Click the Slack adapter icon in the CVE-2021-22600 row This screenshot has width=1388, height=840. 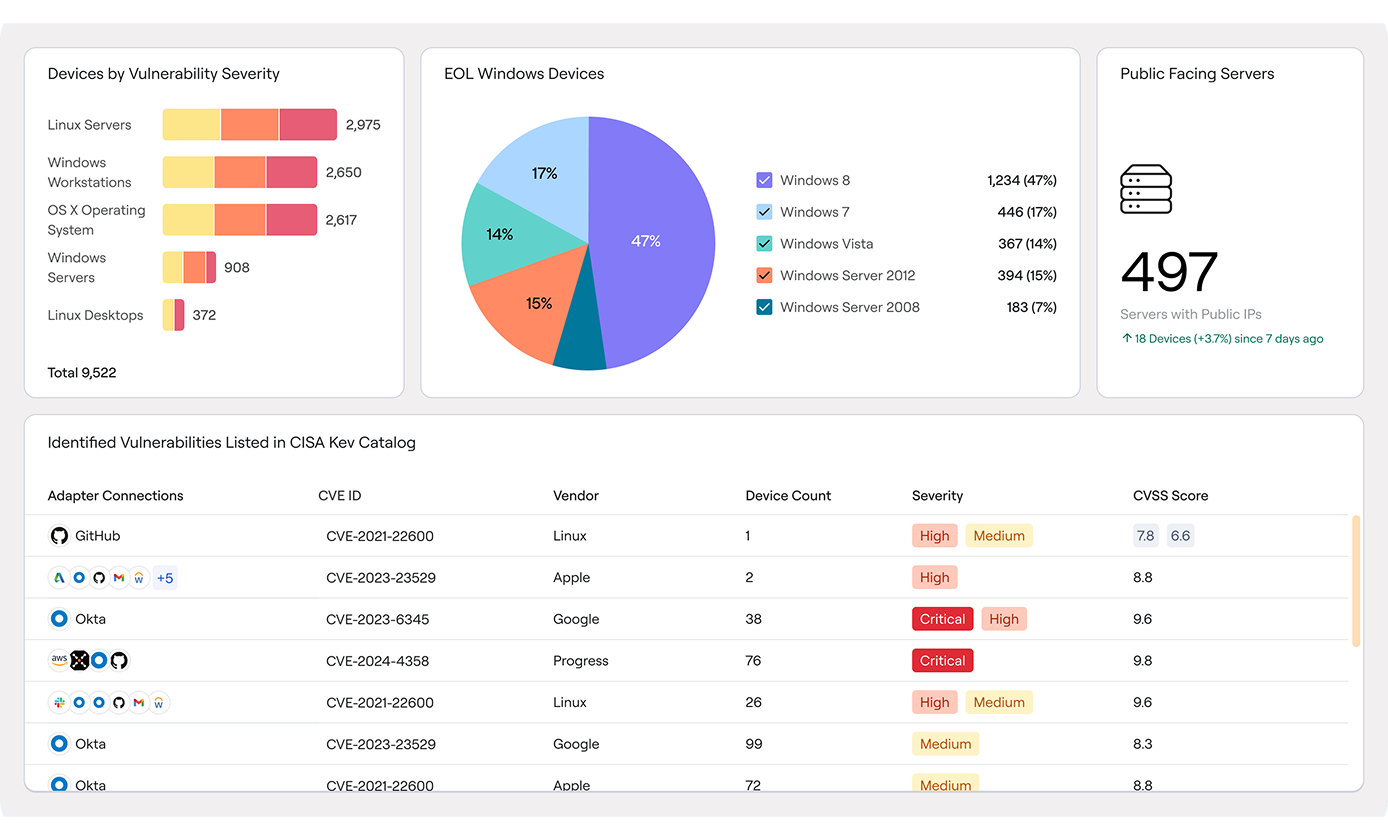tap(58, 702)
